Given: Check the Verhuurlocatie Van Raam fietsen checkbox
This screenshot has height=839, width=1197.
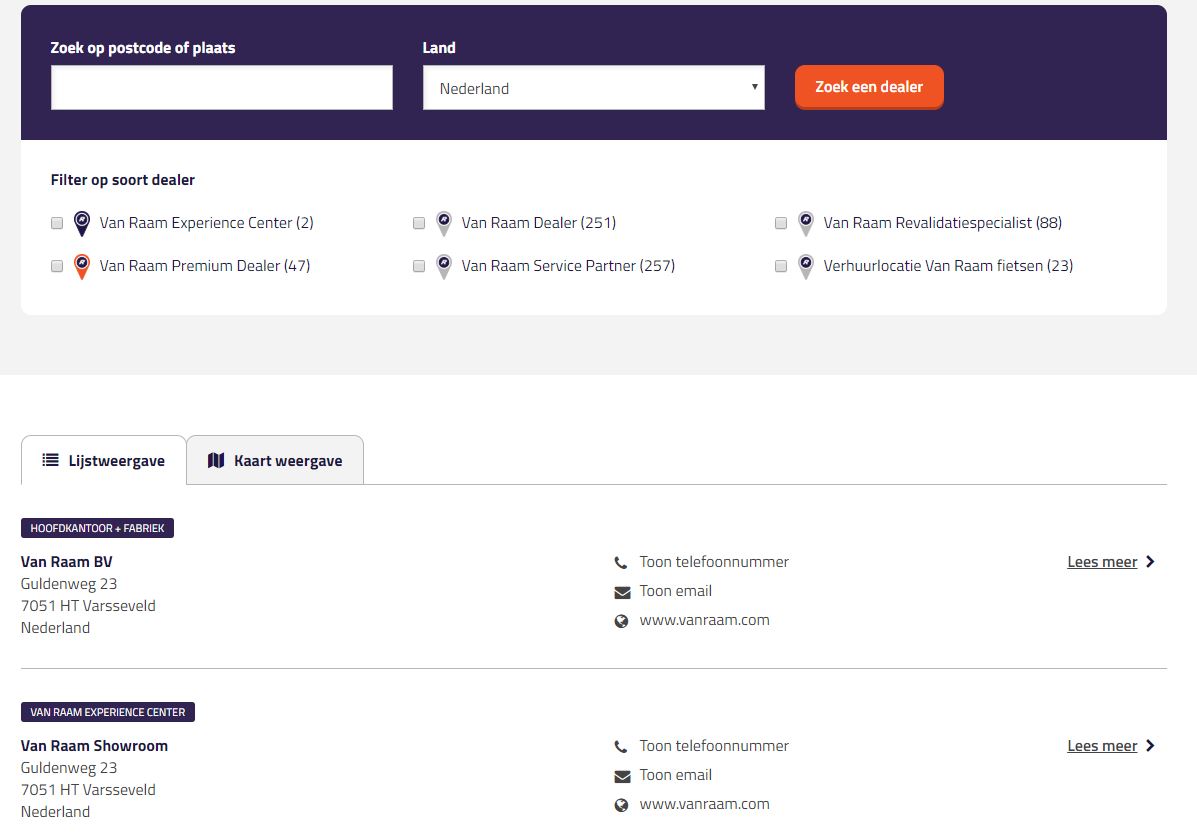Looking at the screenshot, I should pos(780,266).
